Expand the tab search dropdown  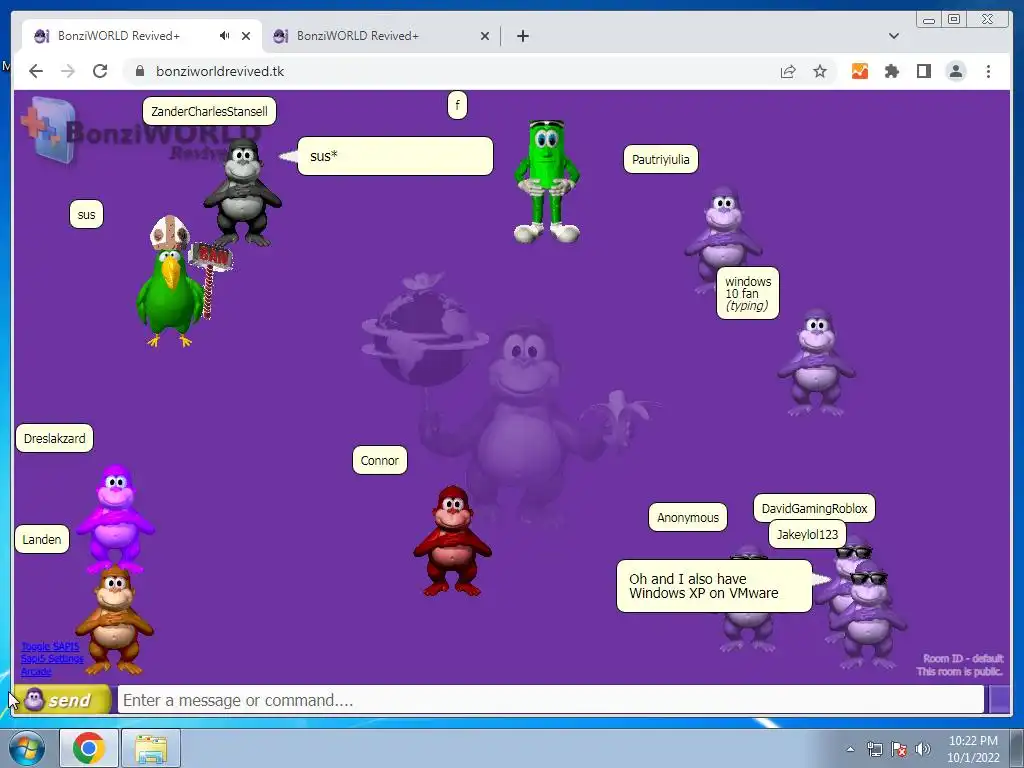tap(893, 36)
